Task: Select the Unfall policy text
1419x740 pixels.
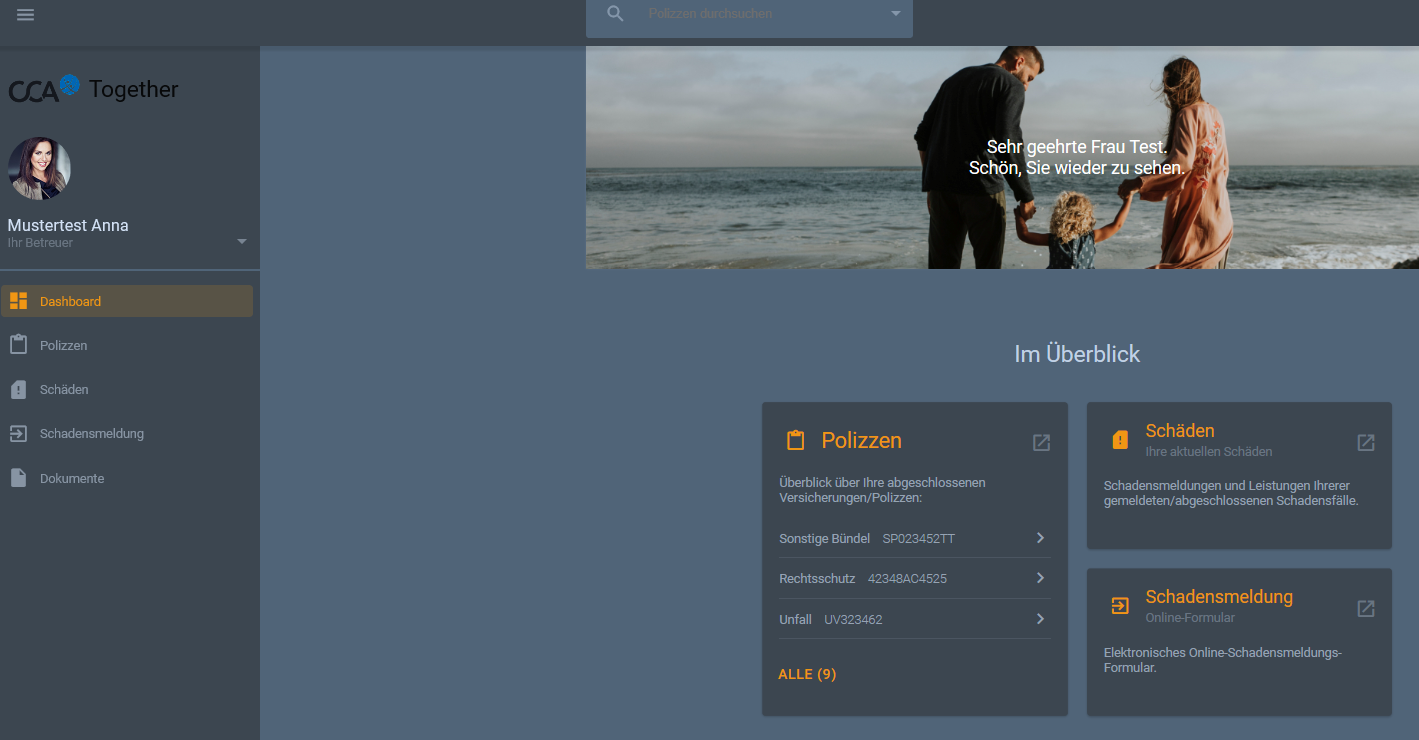Action: click(795, 619)
